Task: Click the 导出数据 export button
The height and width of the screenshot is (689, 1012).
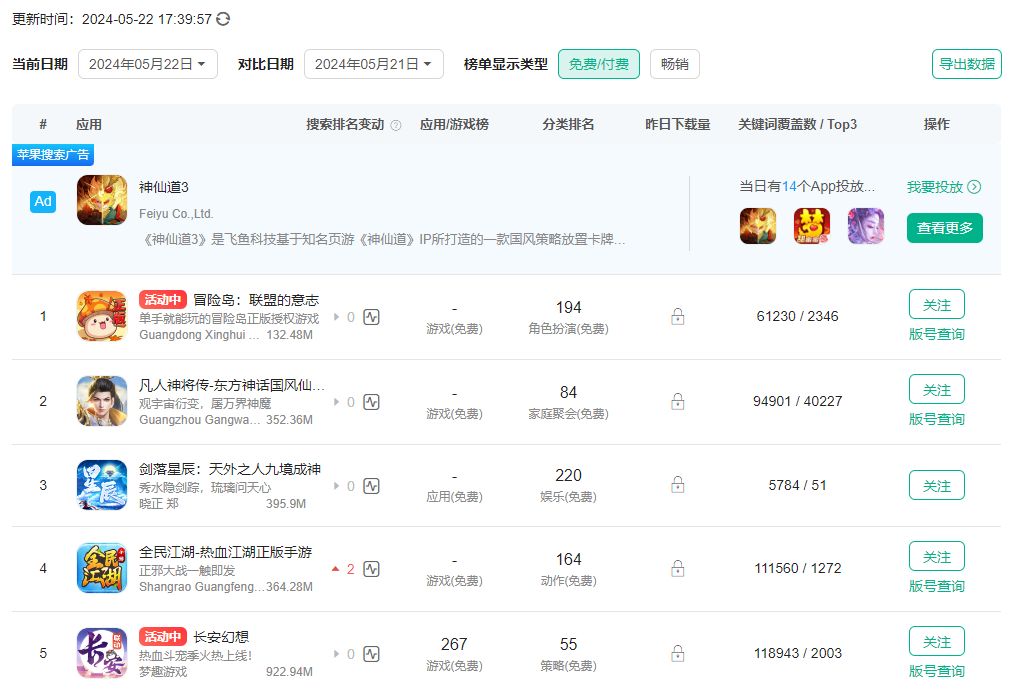Action: coord(967,64)
